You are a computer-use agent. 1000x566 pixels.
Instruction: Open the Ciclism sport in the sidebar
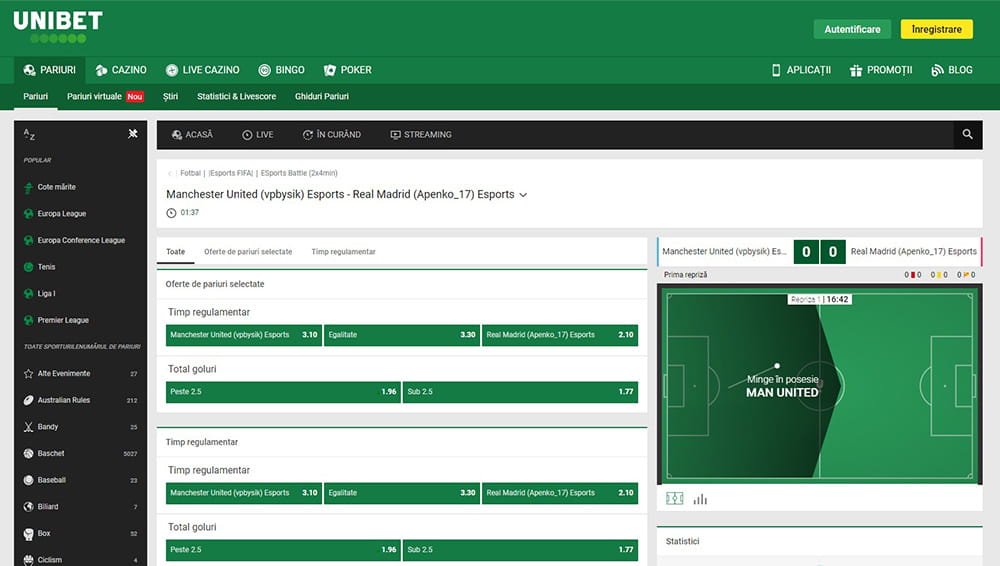coord(81,560)
